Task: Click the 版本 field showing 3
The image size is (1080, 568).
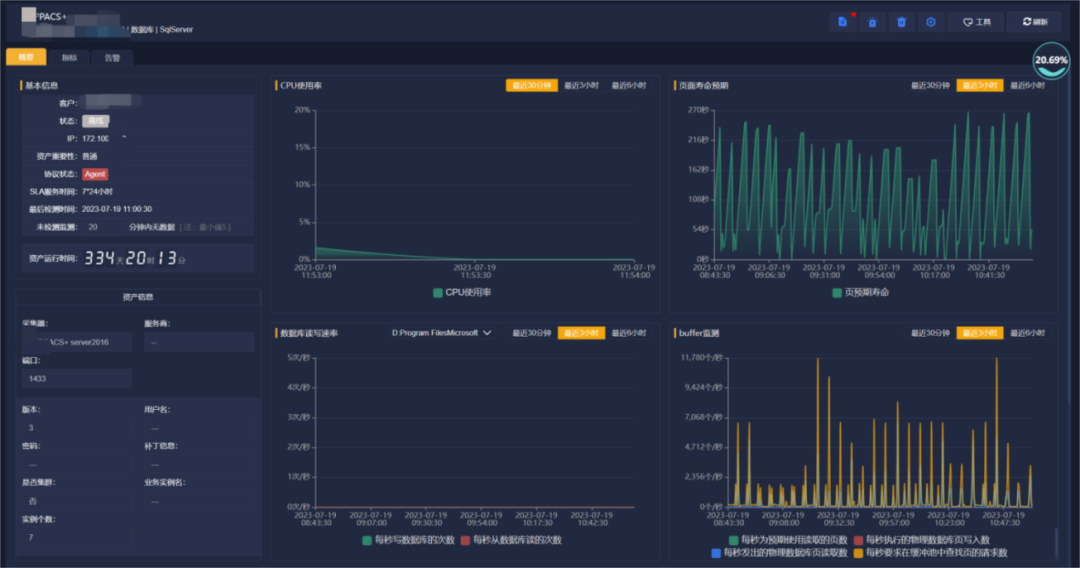Action: (x=76, y=428)
